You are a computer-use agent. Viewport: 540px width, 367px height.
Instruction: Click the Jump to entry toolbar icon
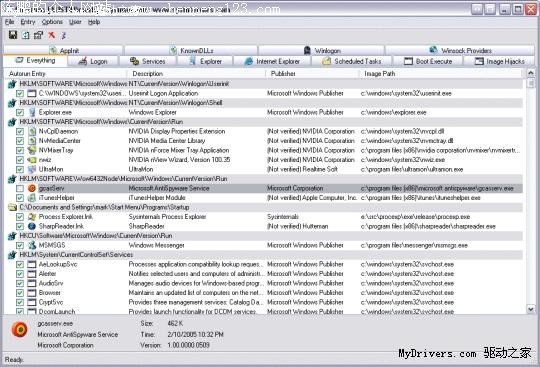(64, 35)
